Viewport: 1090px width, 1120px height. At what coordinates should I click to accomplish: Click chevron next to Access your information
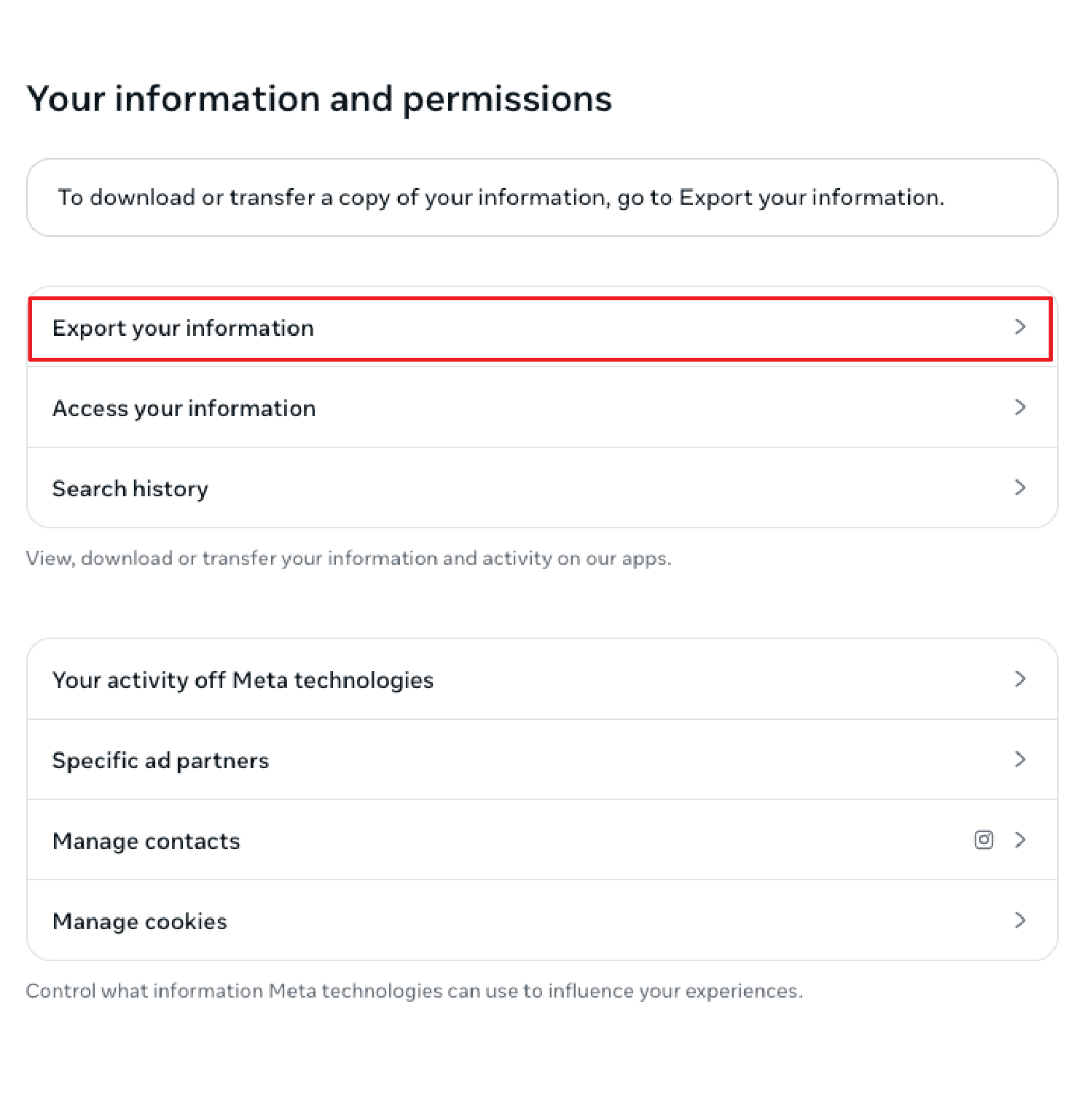click(1020, 407)
